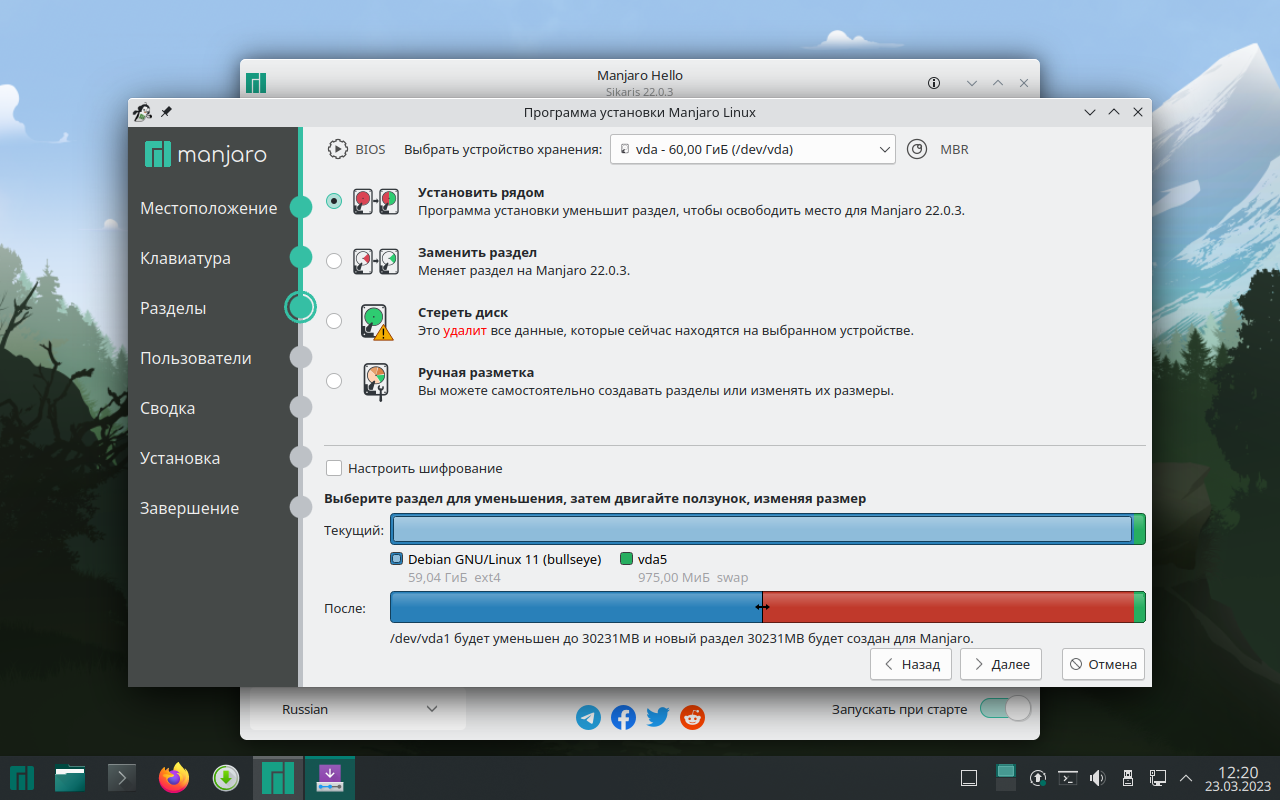Image resolution: width=1280 pixels, height=800 pixels.
Task: Select the 'Установить рядом' radio button
Action: [334, 201]
